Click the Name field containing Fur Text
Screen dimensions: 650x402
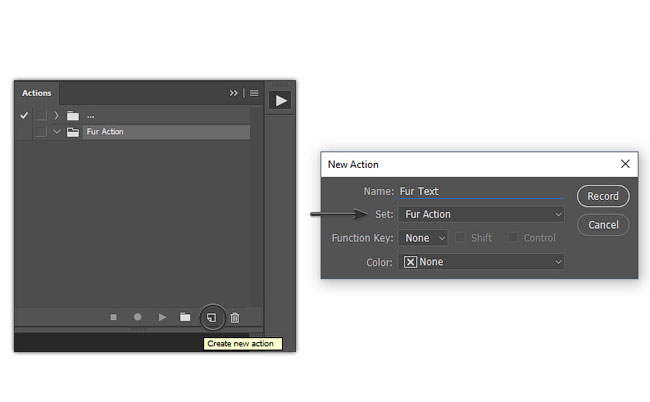click(481, 191)
